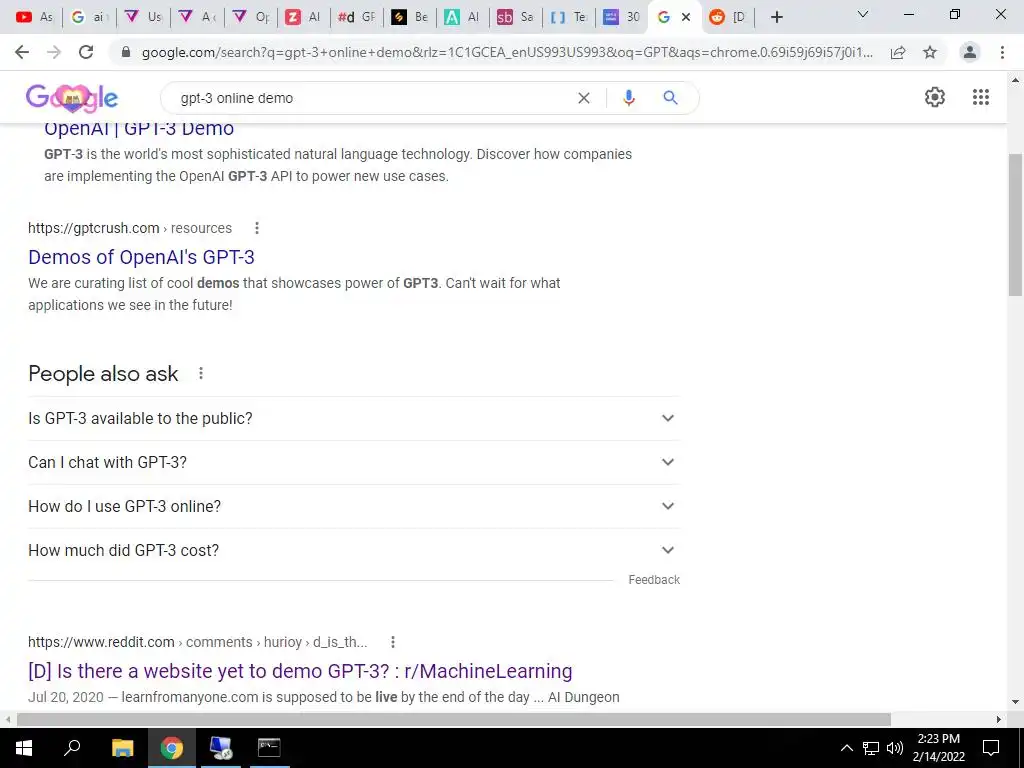Switch to the 'Te' tab
The height and width of the screenshot is (768, 1024).
tap(569, 17)
